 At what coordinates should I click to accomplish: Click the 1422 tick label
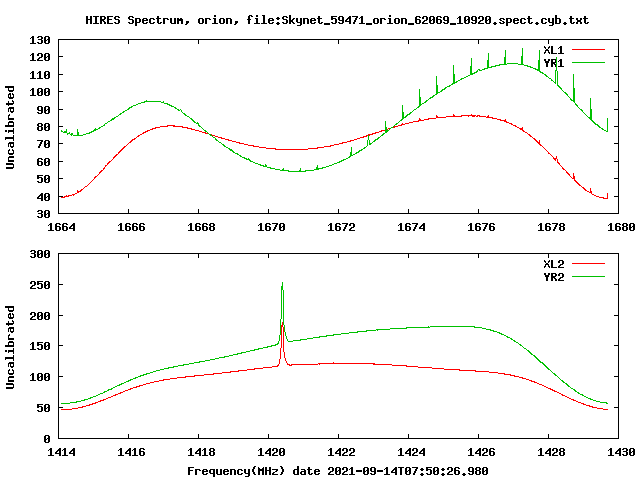(341, 452)
